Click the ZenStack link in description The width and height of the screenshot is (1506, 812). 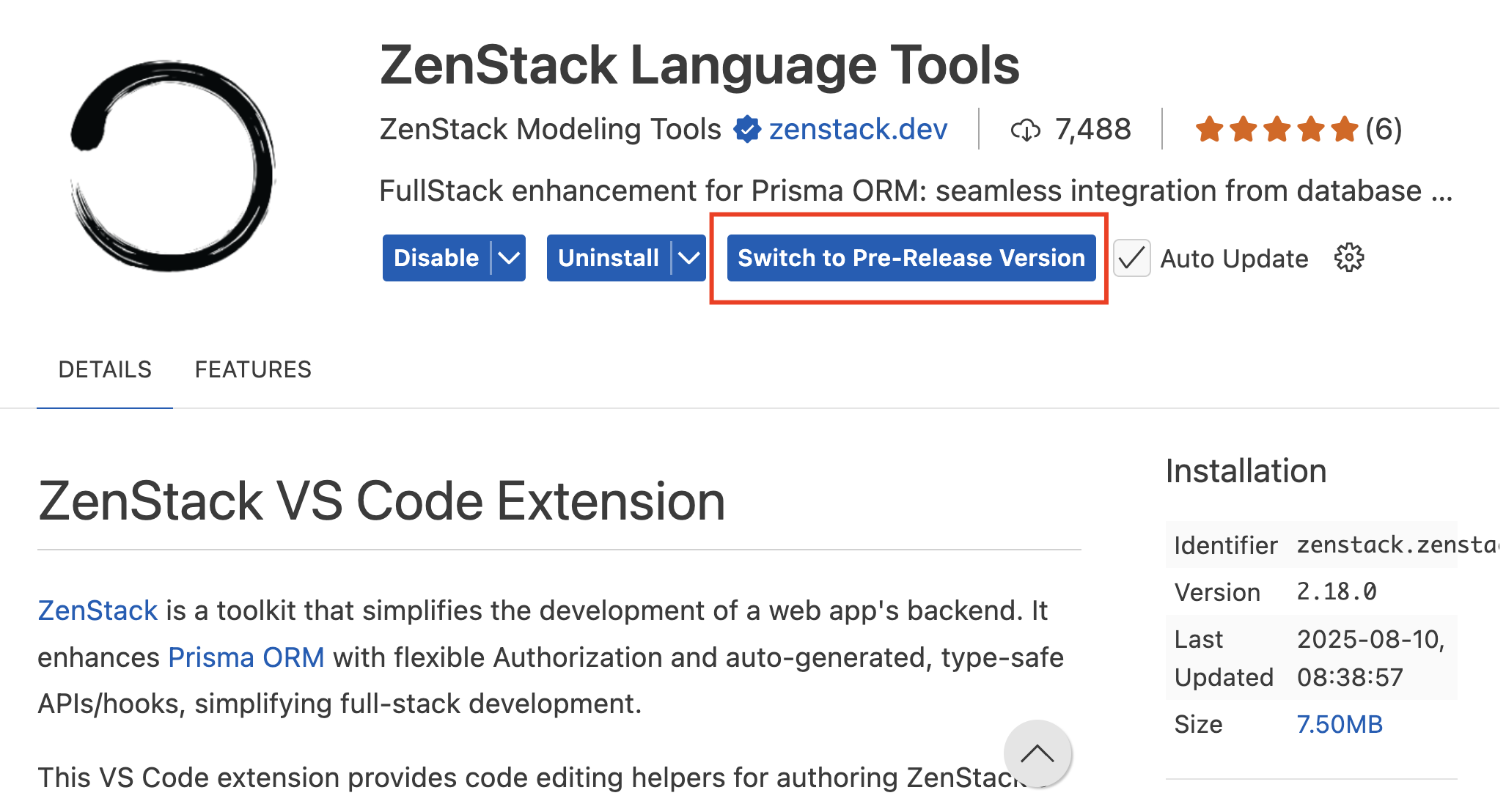(x=97, y=610)
